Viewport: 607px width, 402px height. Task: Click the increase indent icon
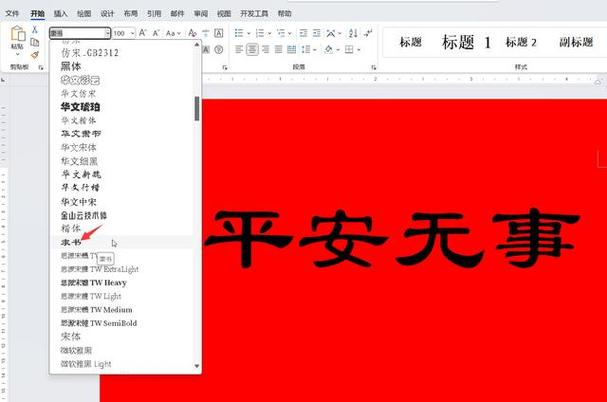pyautogui.click(x=317, y=33)
